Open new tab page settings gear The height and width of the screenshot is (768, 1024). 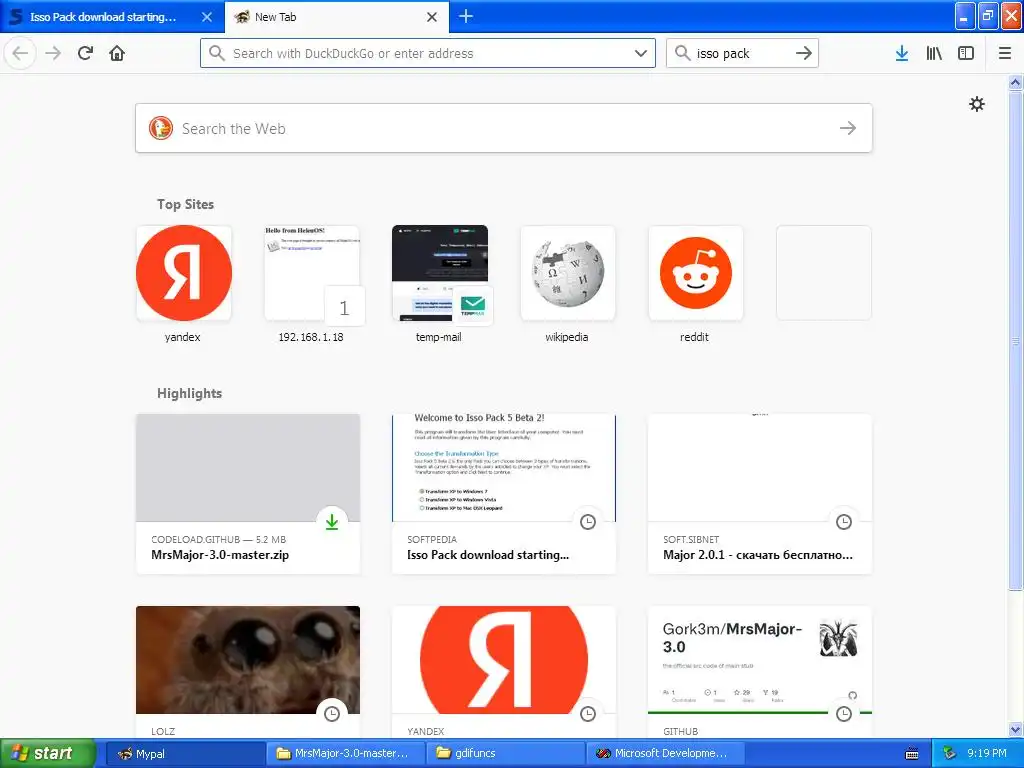976,104
